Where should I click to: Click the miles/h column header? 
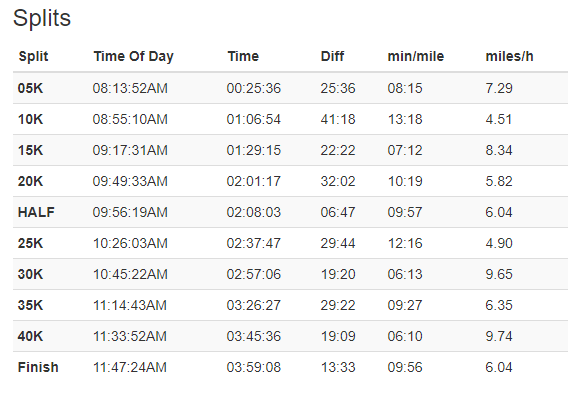[509, 56]
